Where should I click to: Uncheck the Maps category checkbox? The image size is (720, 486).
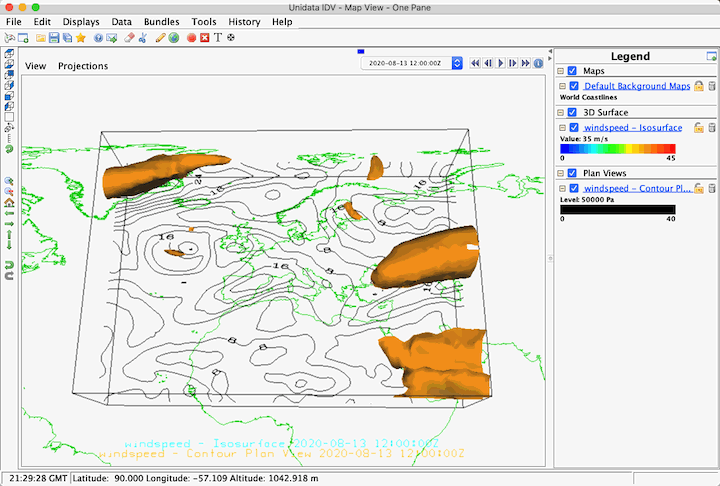[x=572, y=71]
